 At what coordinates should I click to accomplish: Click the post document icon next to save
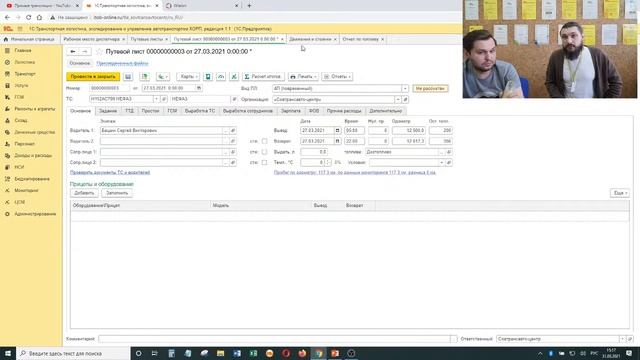click(144, 76)
